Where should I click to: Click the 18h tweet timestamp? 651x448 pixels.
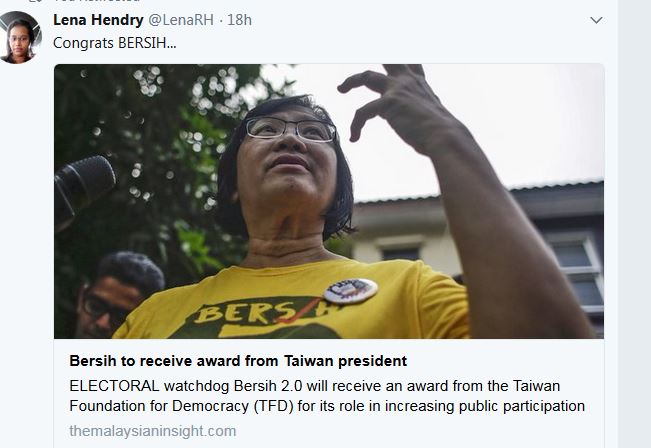tap(239, 20)
